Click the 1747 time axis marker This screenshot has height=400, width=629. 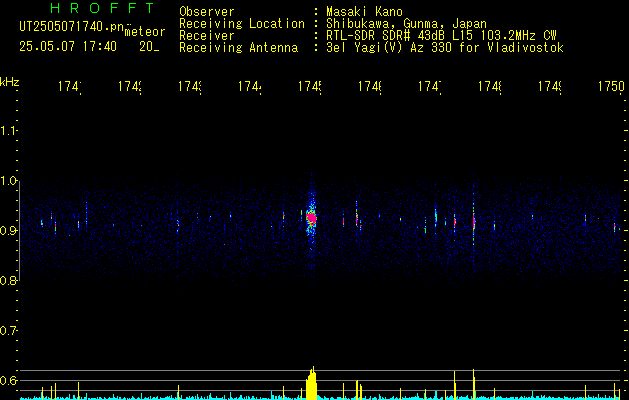click(x=430, y=86)
